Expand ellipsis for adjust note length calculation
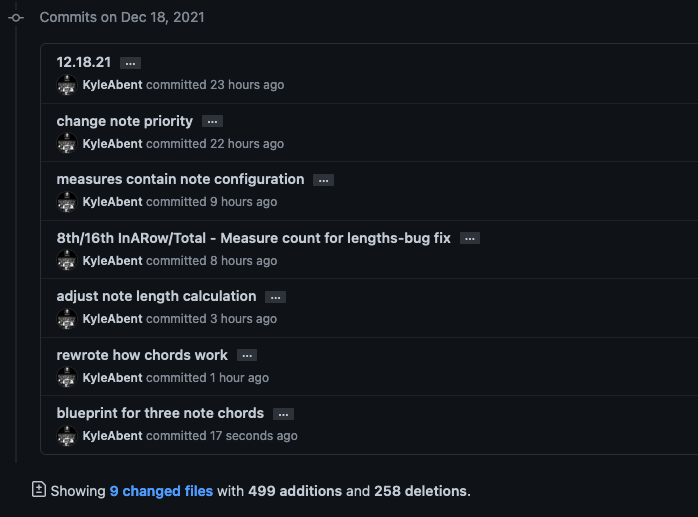698x517 pixels. click(276, 297)
